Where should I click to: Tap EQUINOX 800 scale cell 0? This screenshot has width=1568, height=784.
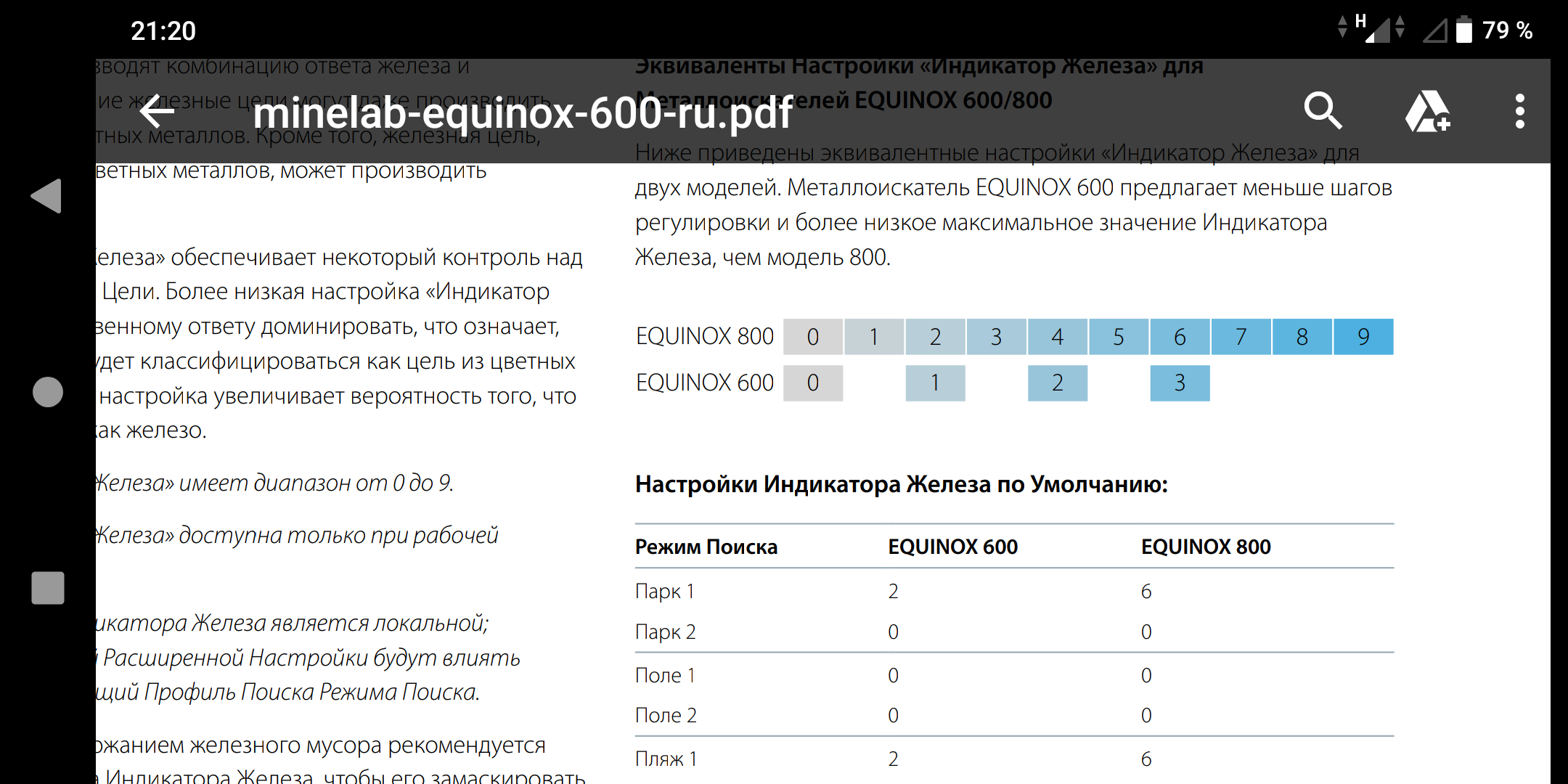[812, 337]
